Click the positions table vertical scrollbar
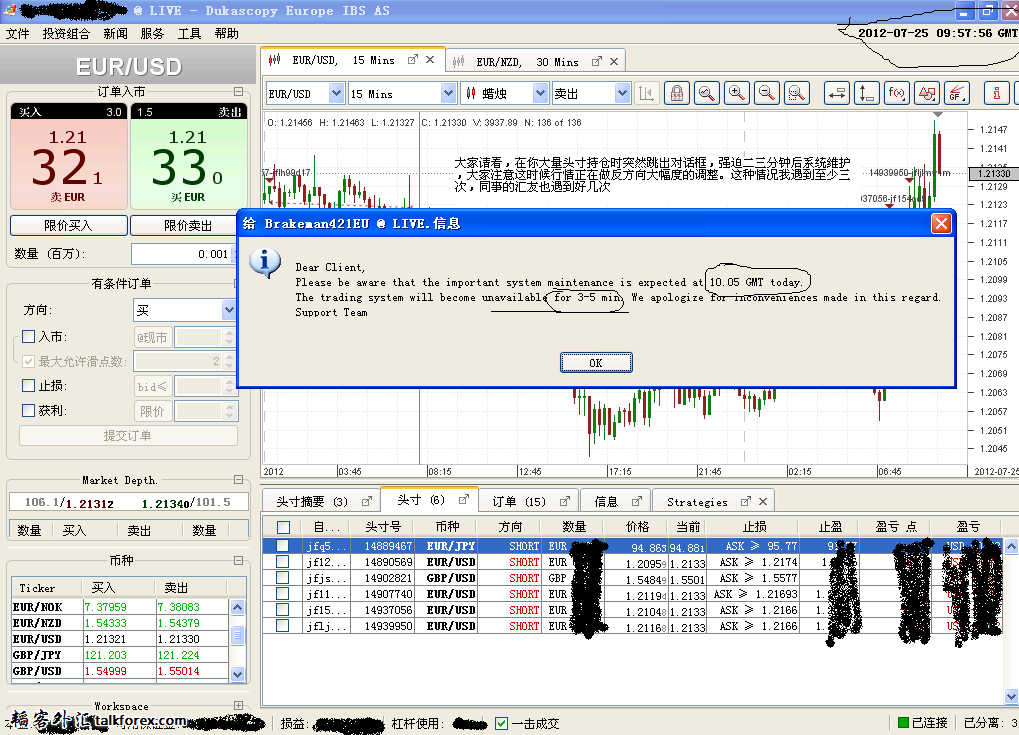 tap(1011, 621)
